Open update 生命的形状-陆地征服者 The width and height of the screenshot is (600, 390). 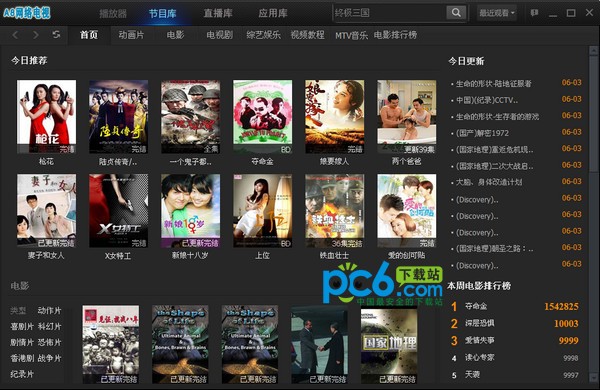coord(494,83)
